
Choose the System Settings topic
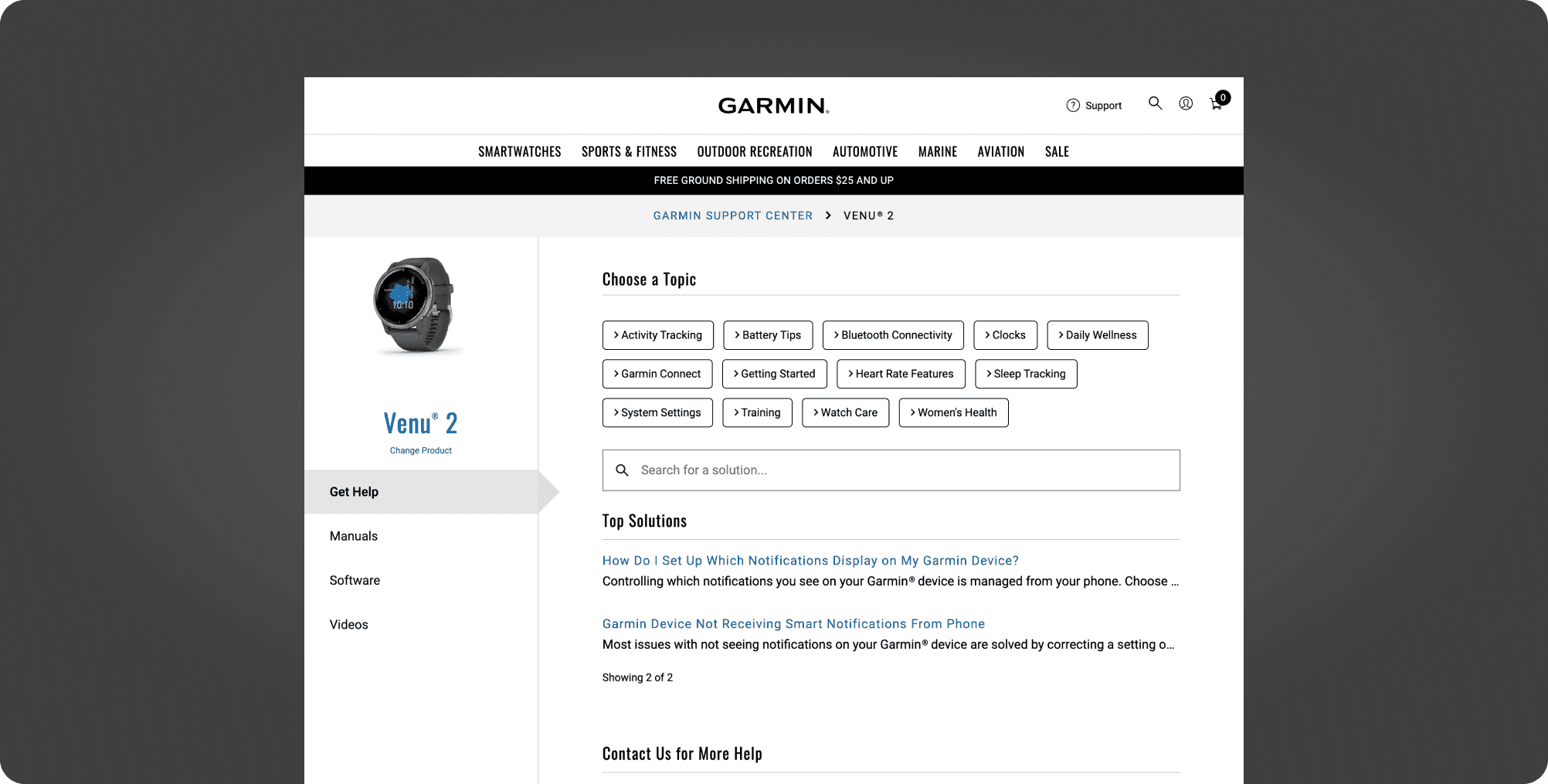click(x=657, y=412)
